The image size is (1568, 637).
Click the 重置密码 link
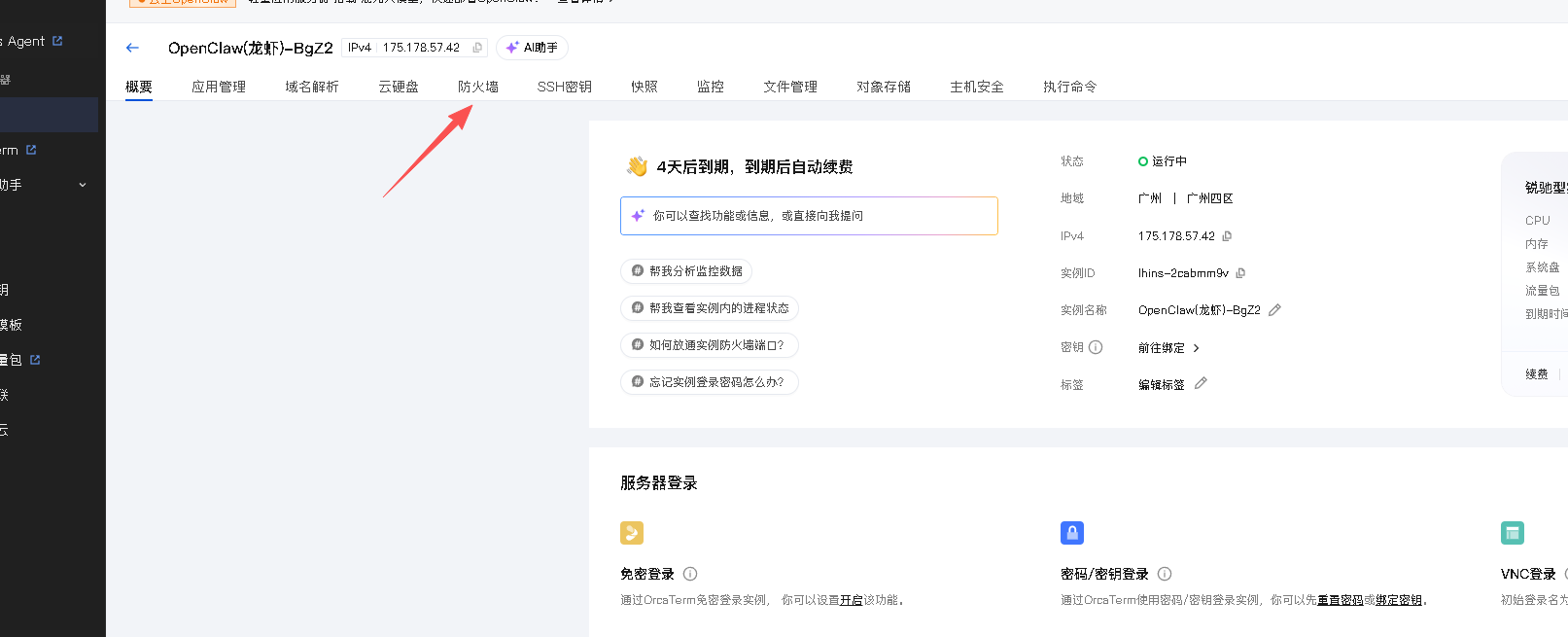[1341, 600]
